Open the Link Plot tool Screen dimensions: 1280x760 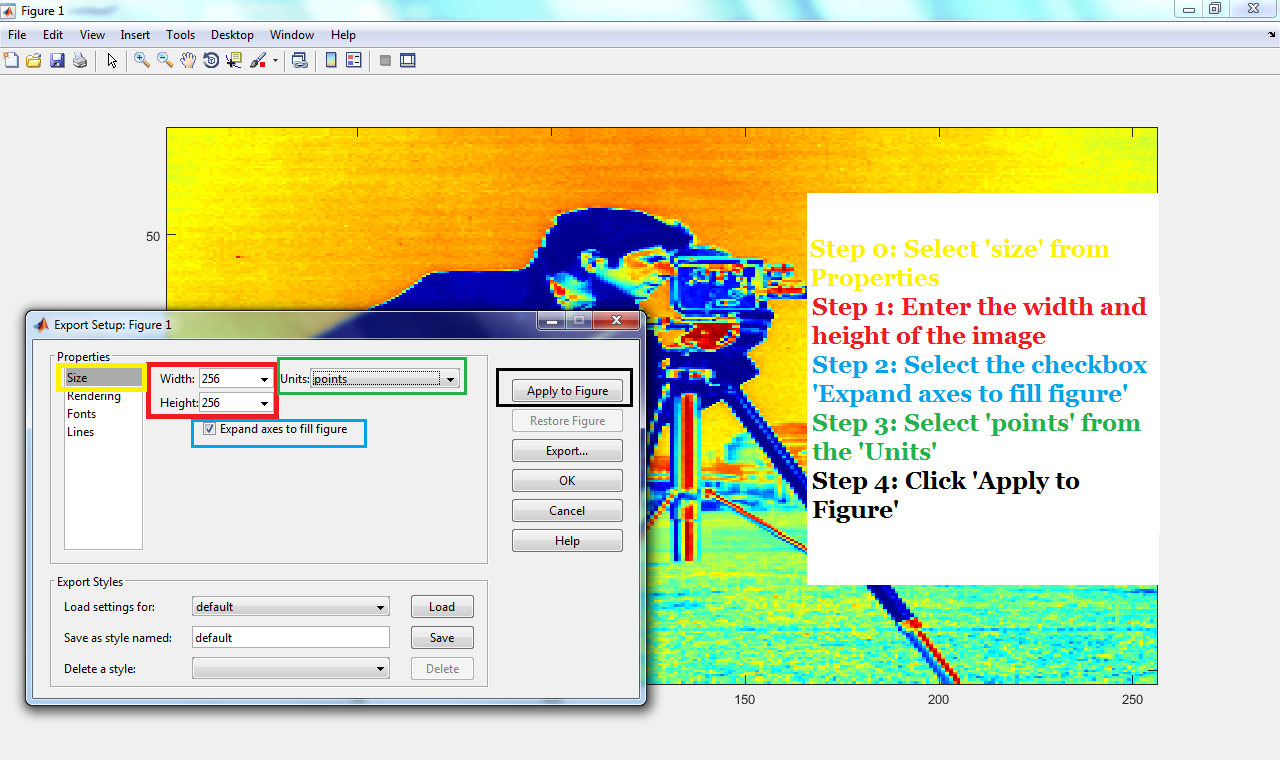click(x=299, y=60)
